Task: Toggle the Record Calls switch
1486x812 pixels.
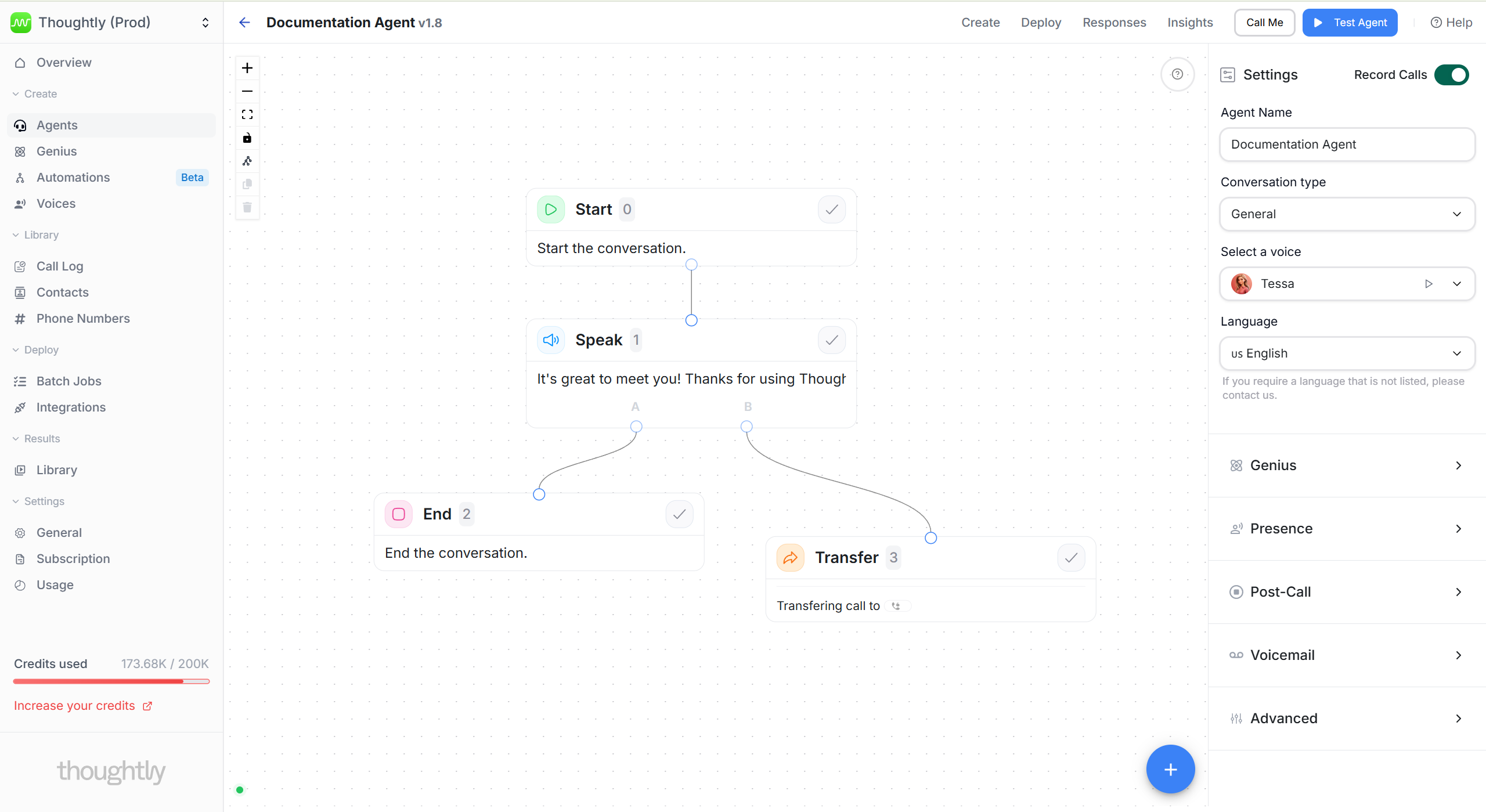Action: coord(1451,75)
